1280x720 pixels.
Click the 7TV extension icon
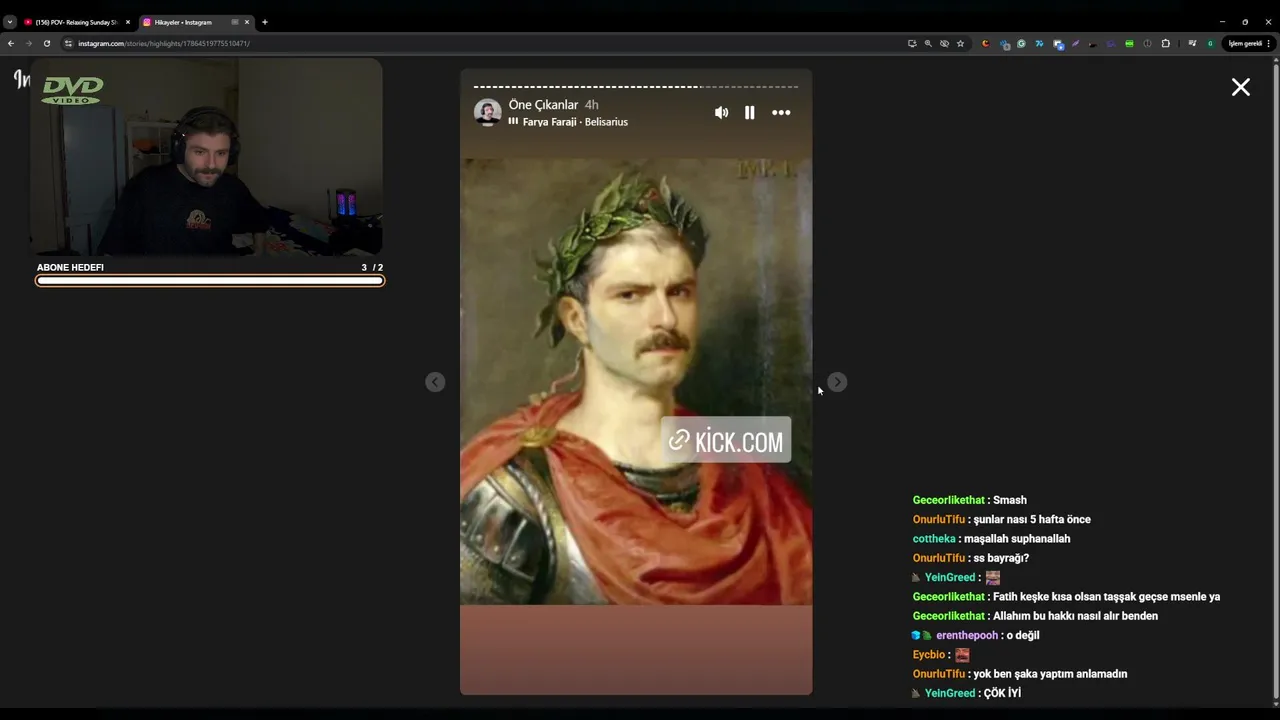(1039, 43)
